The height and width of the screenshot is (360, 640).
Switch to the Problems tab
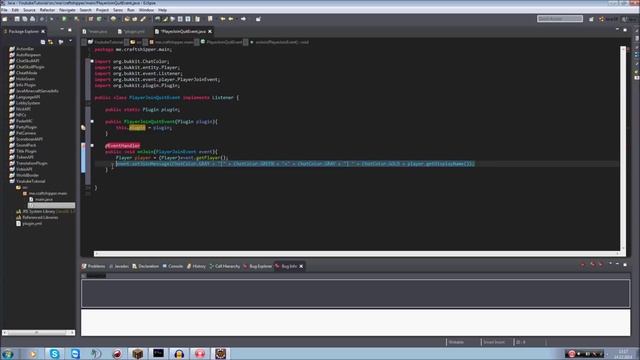pyautogui.click(x=93, y=266)
